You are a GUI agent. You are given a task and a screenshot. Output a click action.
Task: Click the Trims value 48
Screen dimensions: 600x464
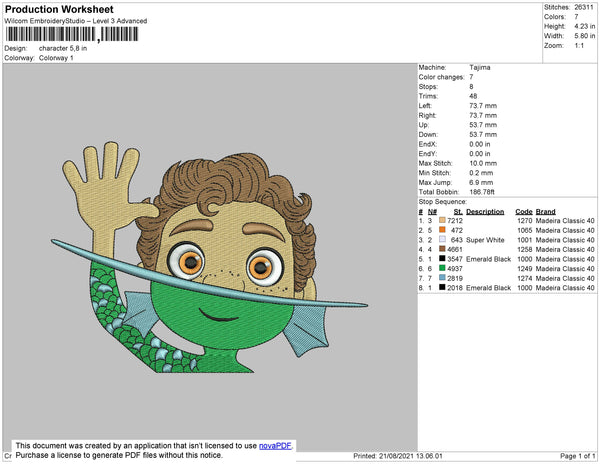(x=473, y=96)
